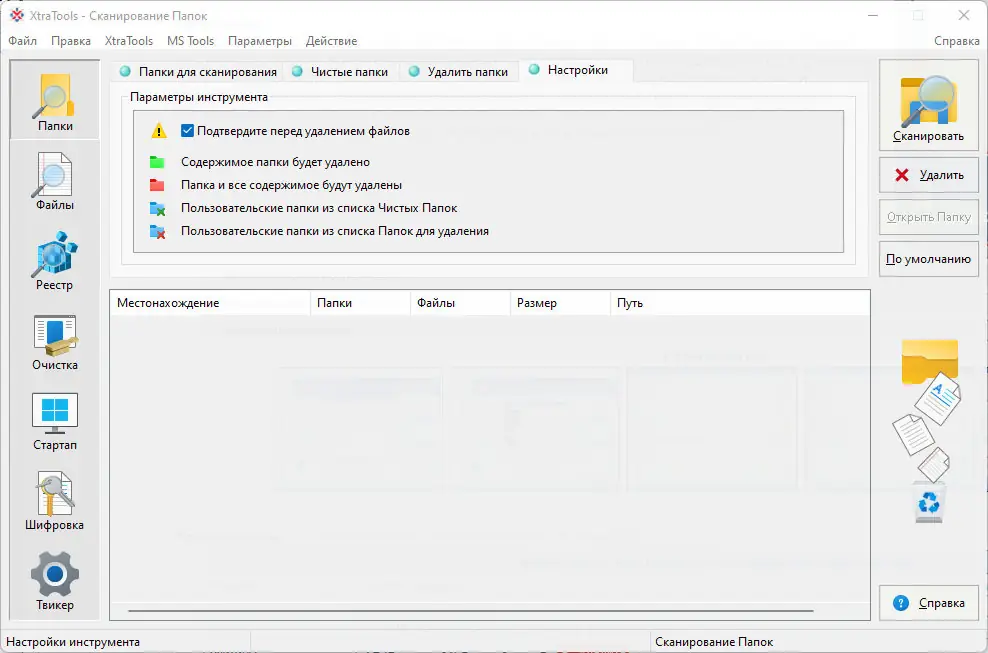
Task: Open the Действие menu
Action: [331, 41]
